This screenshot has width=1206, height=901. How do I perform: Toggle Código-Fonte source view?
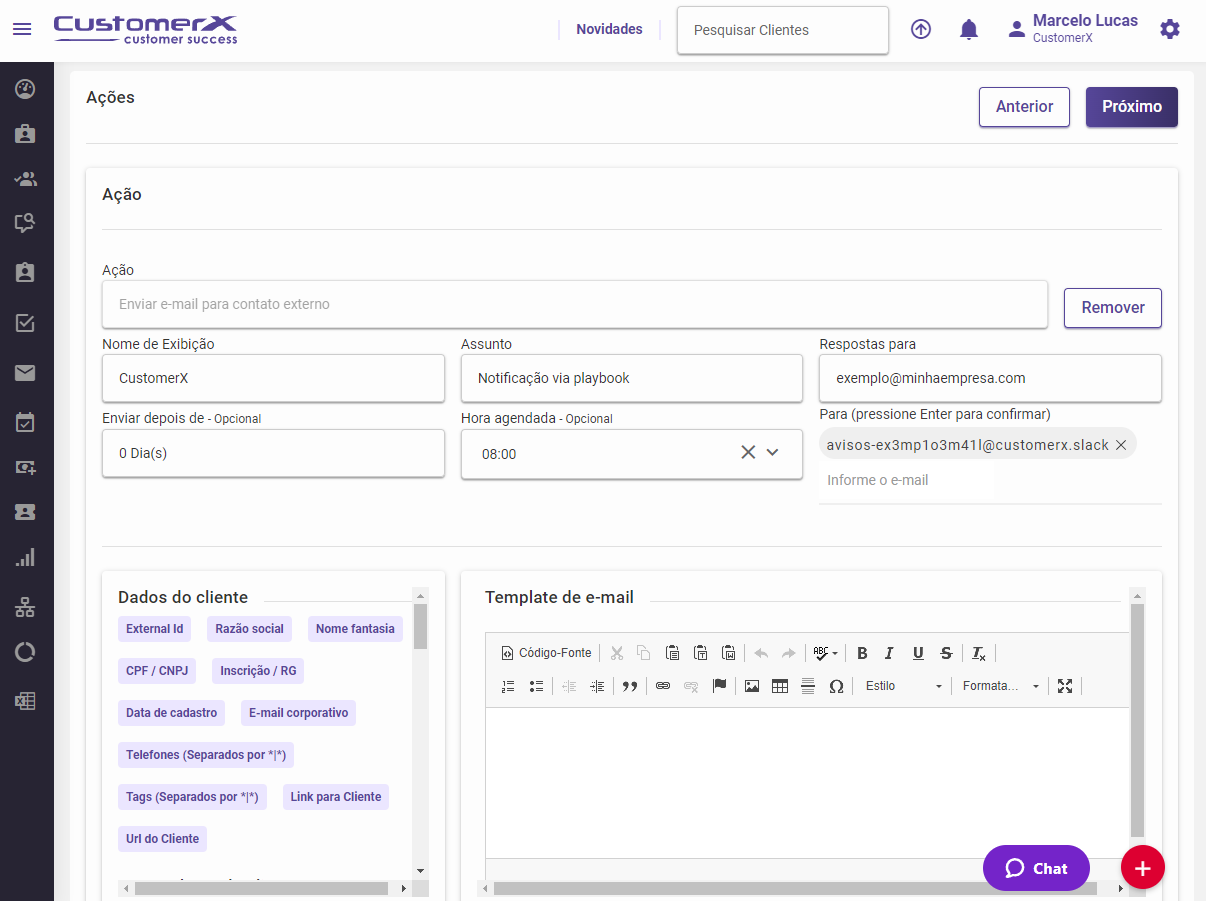[546, 653]
